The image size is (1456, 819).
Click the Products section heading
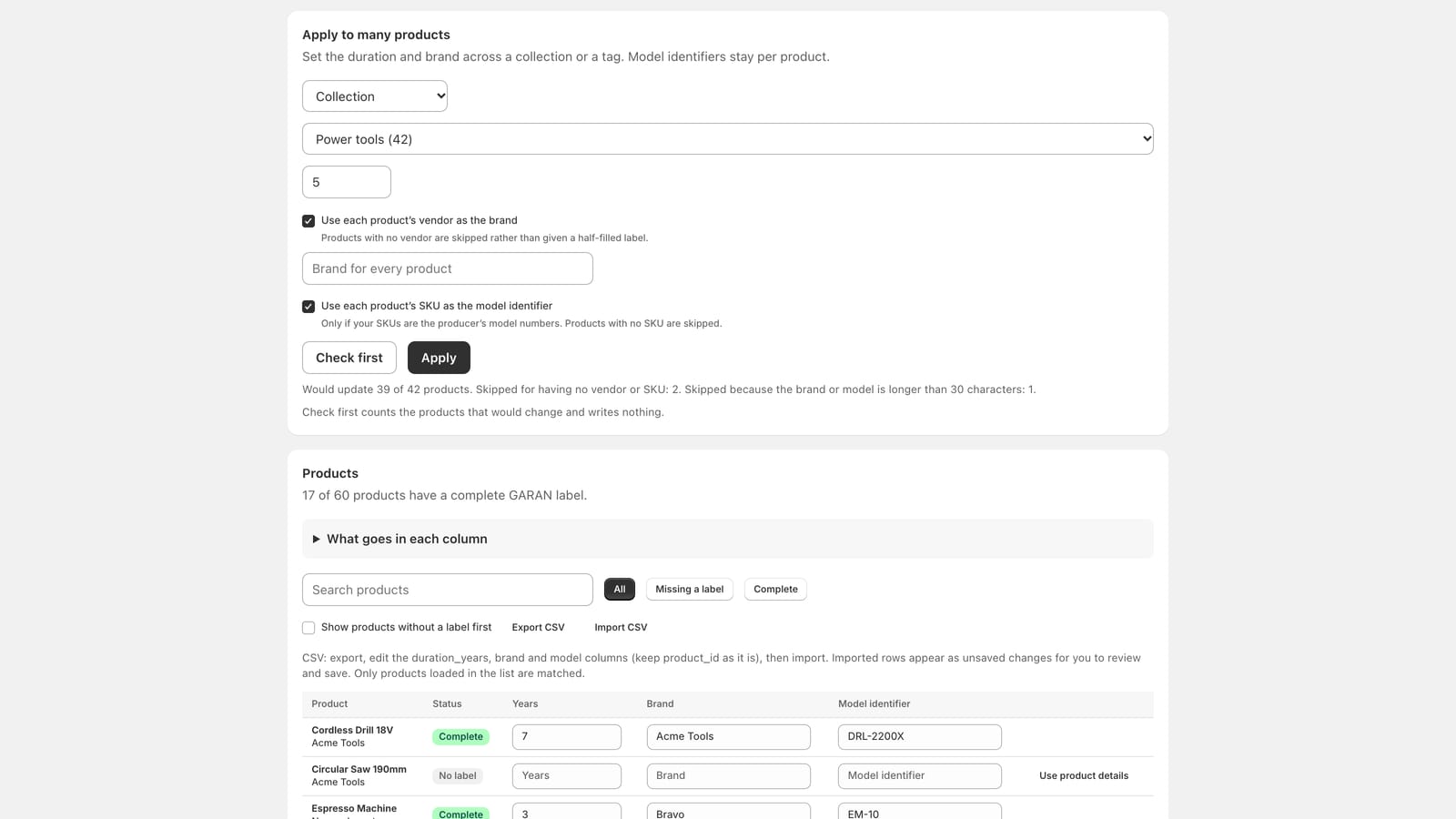click(330, 473)
